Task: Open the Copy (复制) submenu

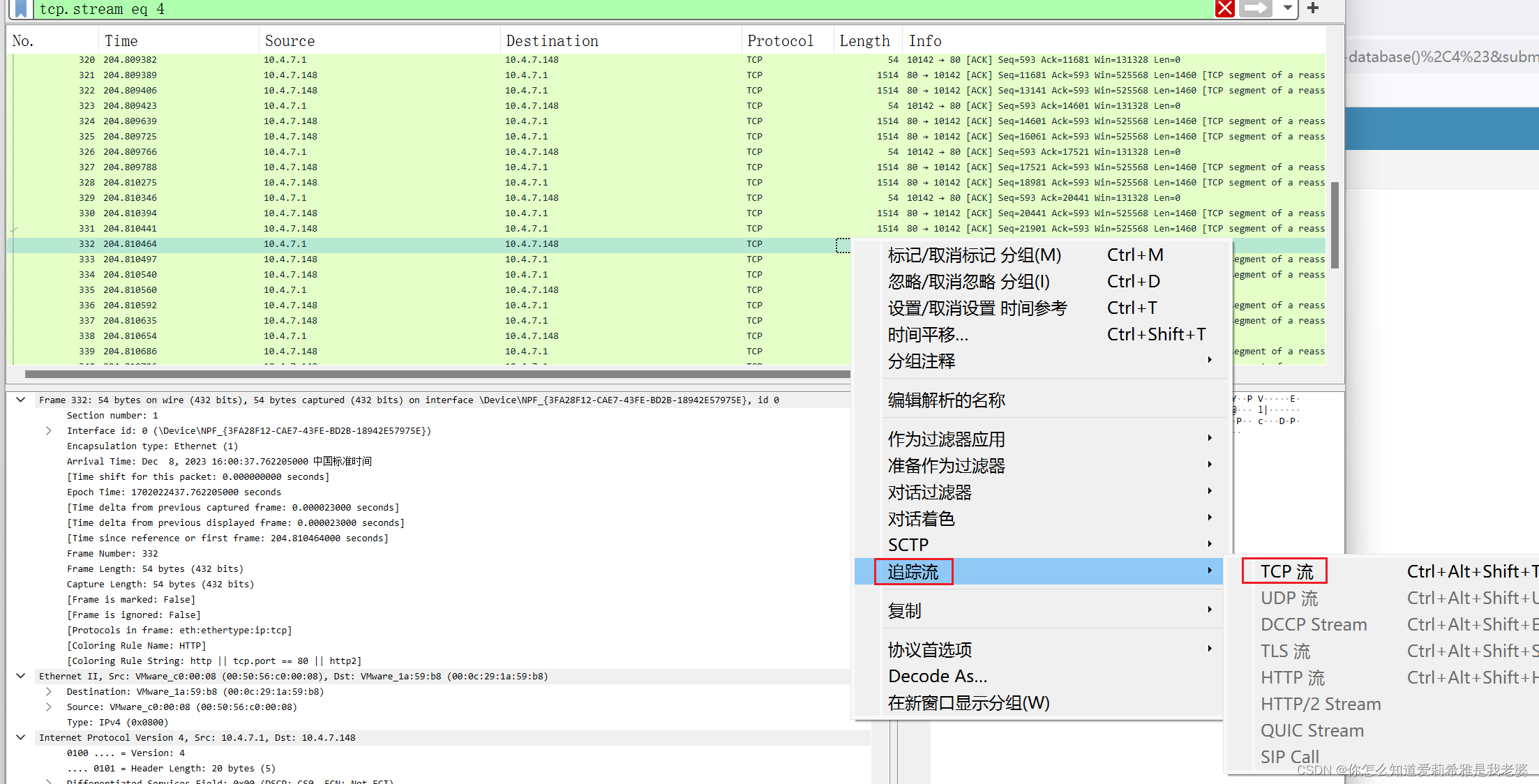Action: click(x=1039, y=611)
